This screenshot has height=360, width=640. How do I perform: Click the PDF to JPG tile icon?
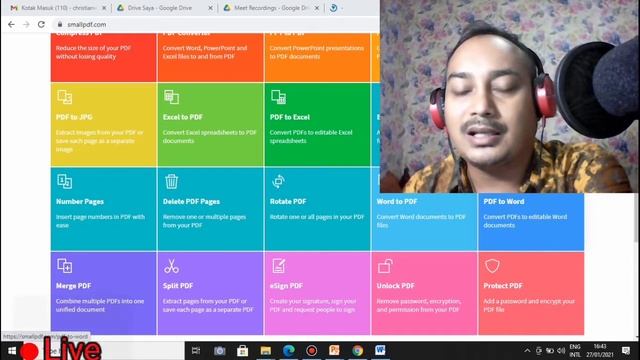coord(64,97)
